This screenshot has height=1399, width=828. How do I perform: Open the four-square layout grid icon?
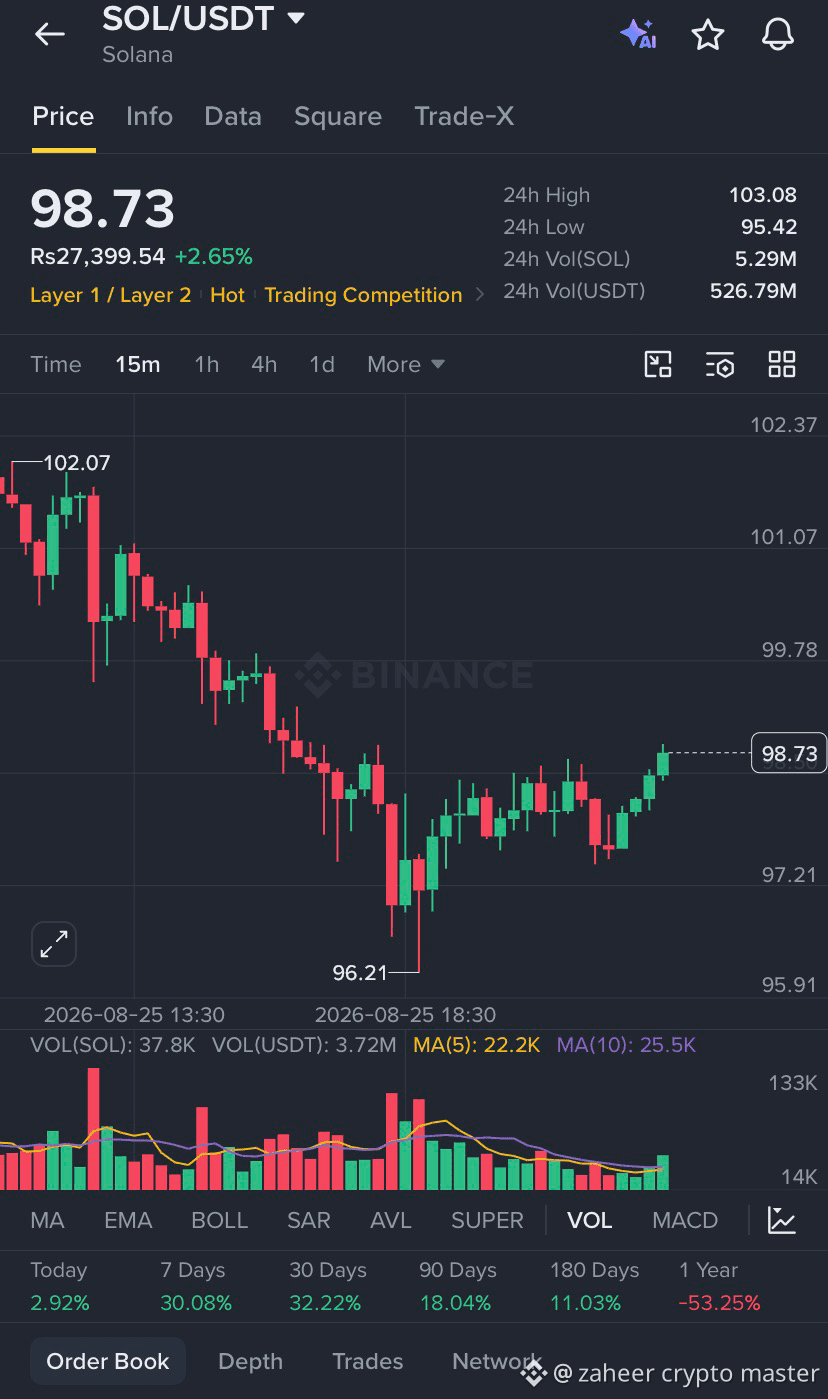pos(782,364)
